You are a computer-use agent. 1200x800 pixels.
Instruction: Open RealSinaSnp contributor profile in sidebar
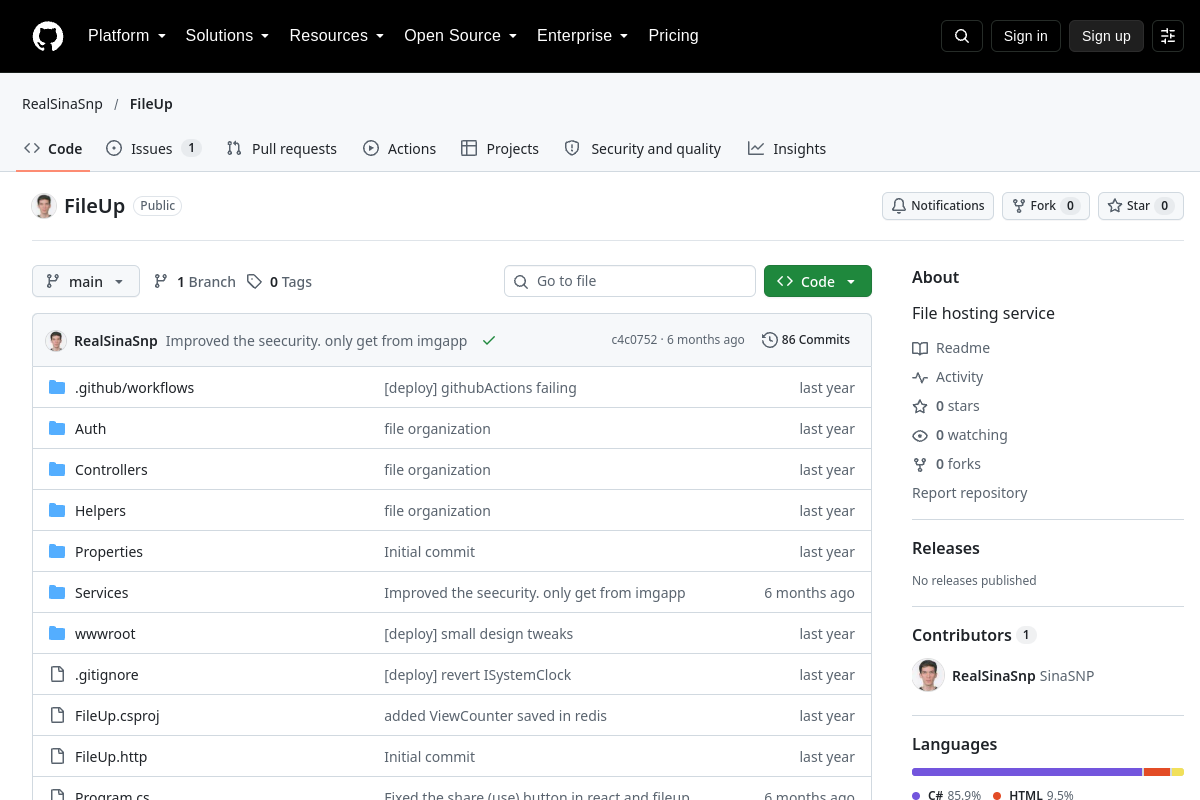tap(994, 676)
